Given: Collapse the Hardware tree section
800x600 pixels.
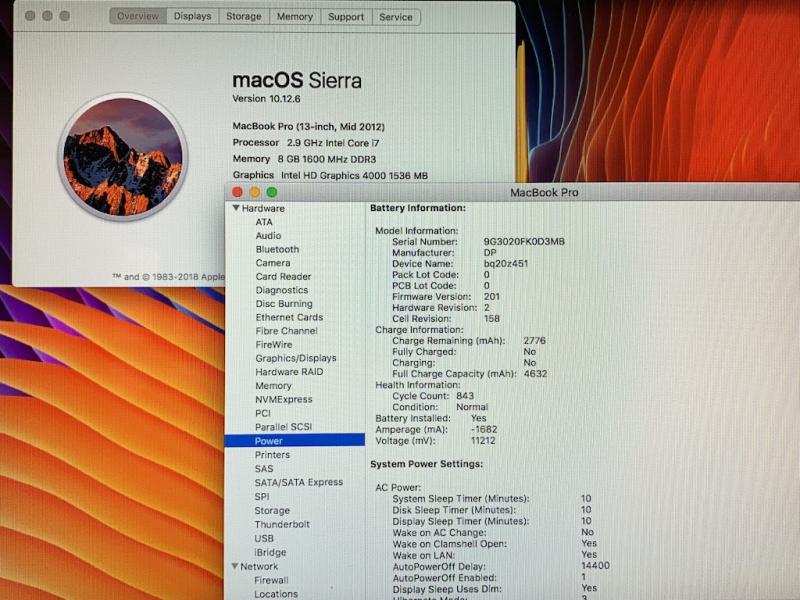Looking at the screenshot, I should click(236, 209).
